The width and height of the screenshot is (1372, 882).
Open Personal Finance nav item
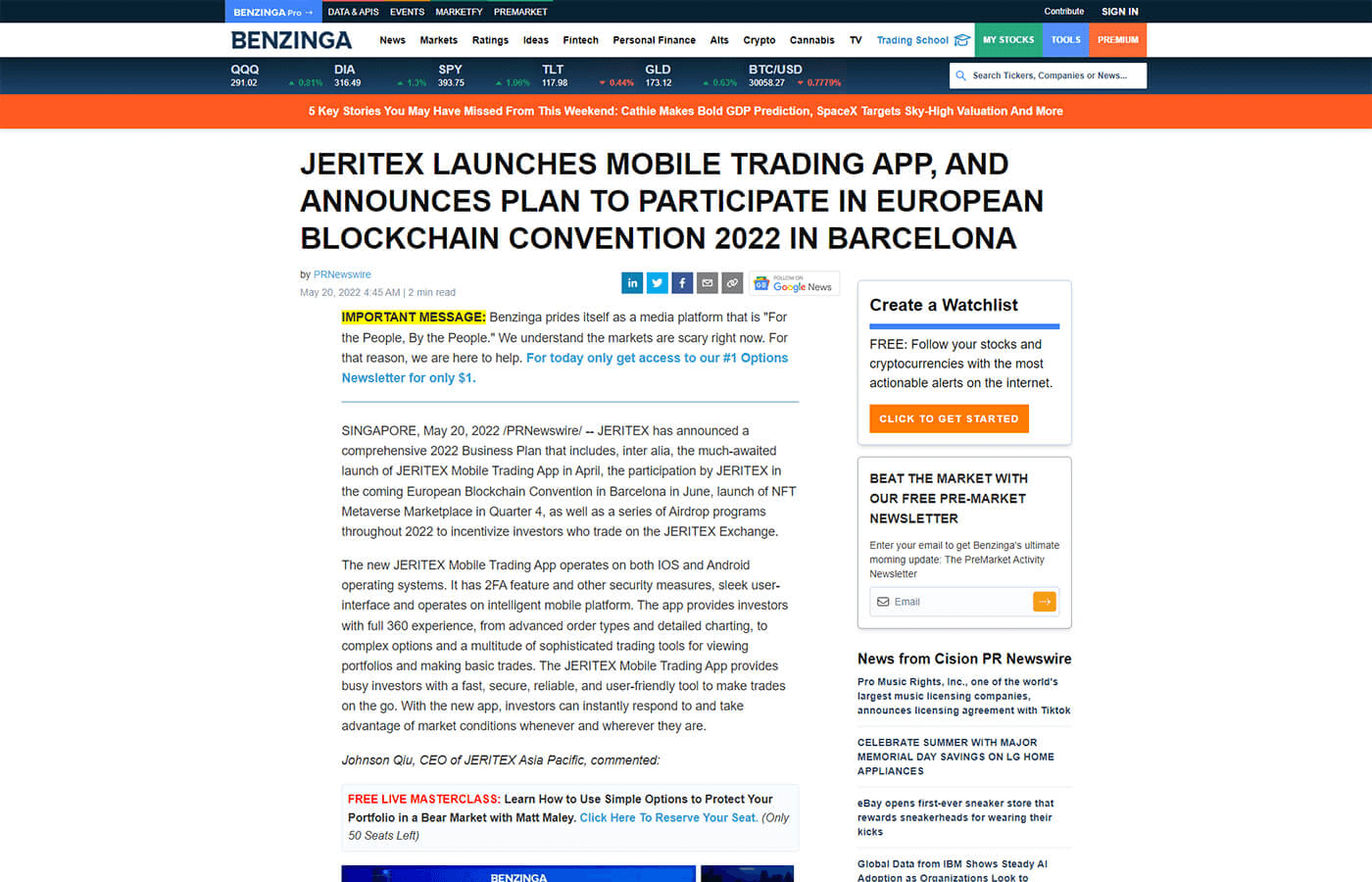click(654, 40)
